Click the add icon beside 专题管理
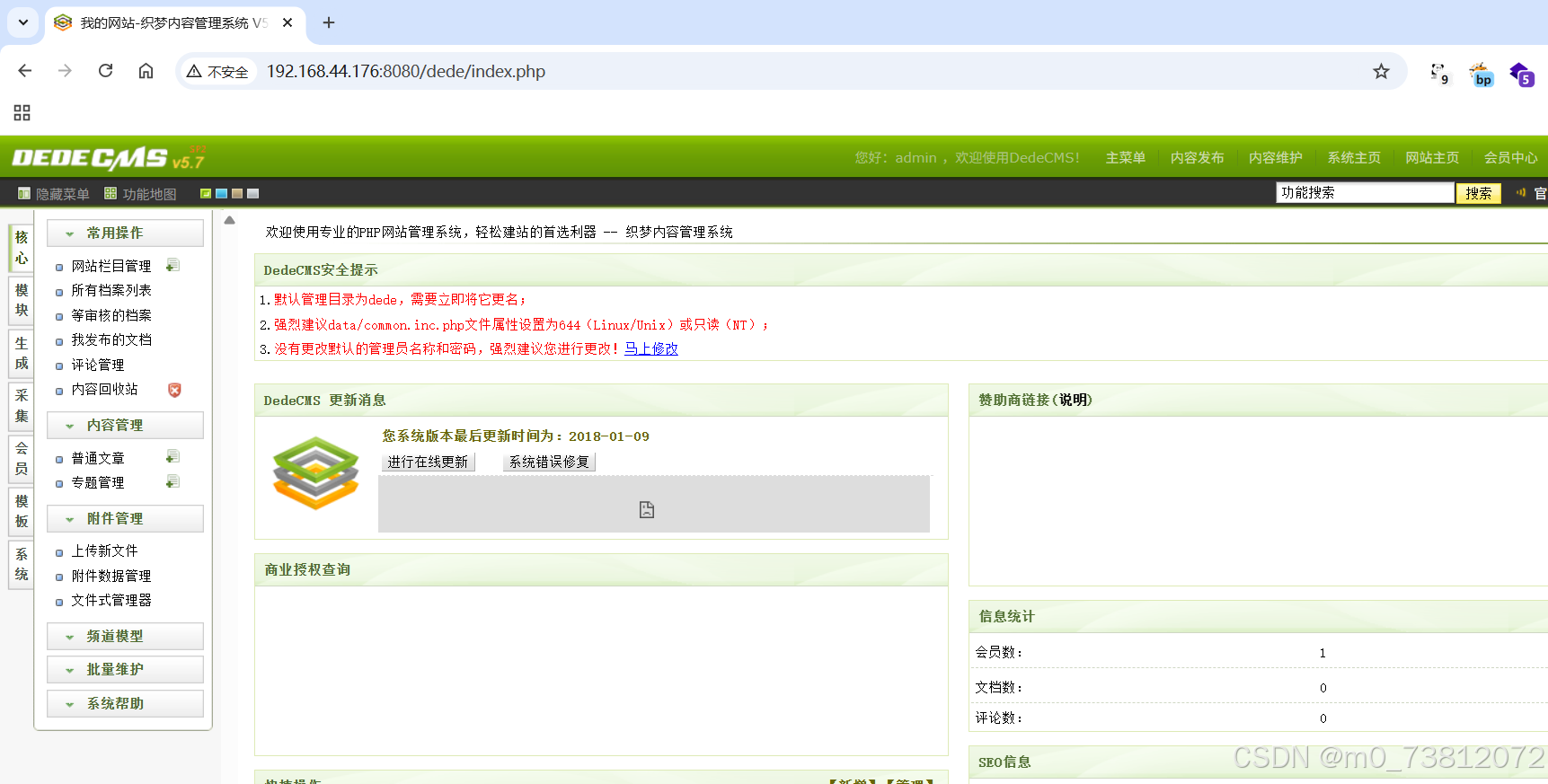The height and width of the screenshot is (784, 1548). pyautogui.click(x=172, y=482)
